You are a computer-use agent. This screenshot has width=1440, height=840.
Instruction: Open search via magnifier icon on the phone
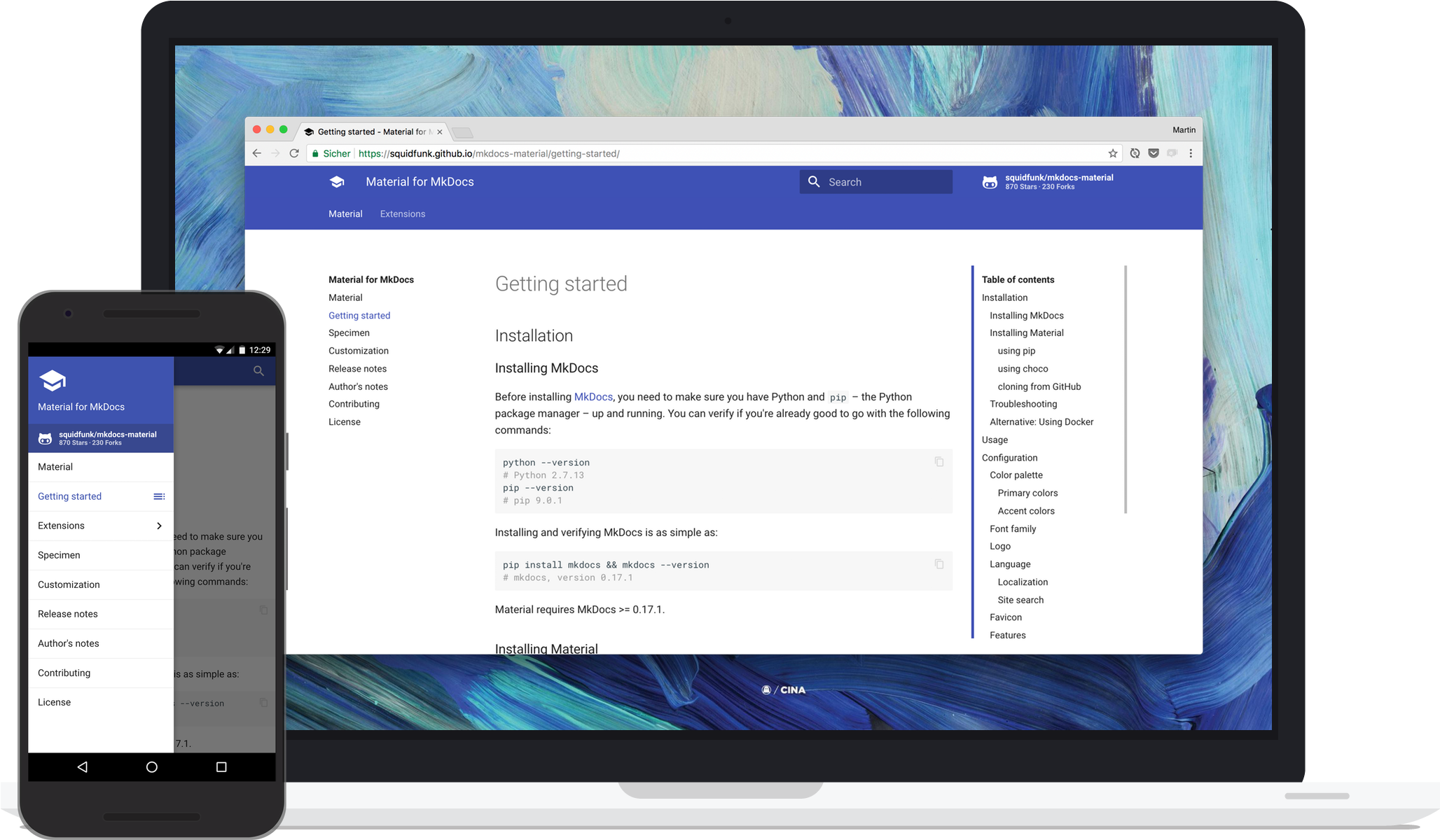coord(258,371)
